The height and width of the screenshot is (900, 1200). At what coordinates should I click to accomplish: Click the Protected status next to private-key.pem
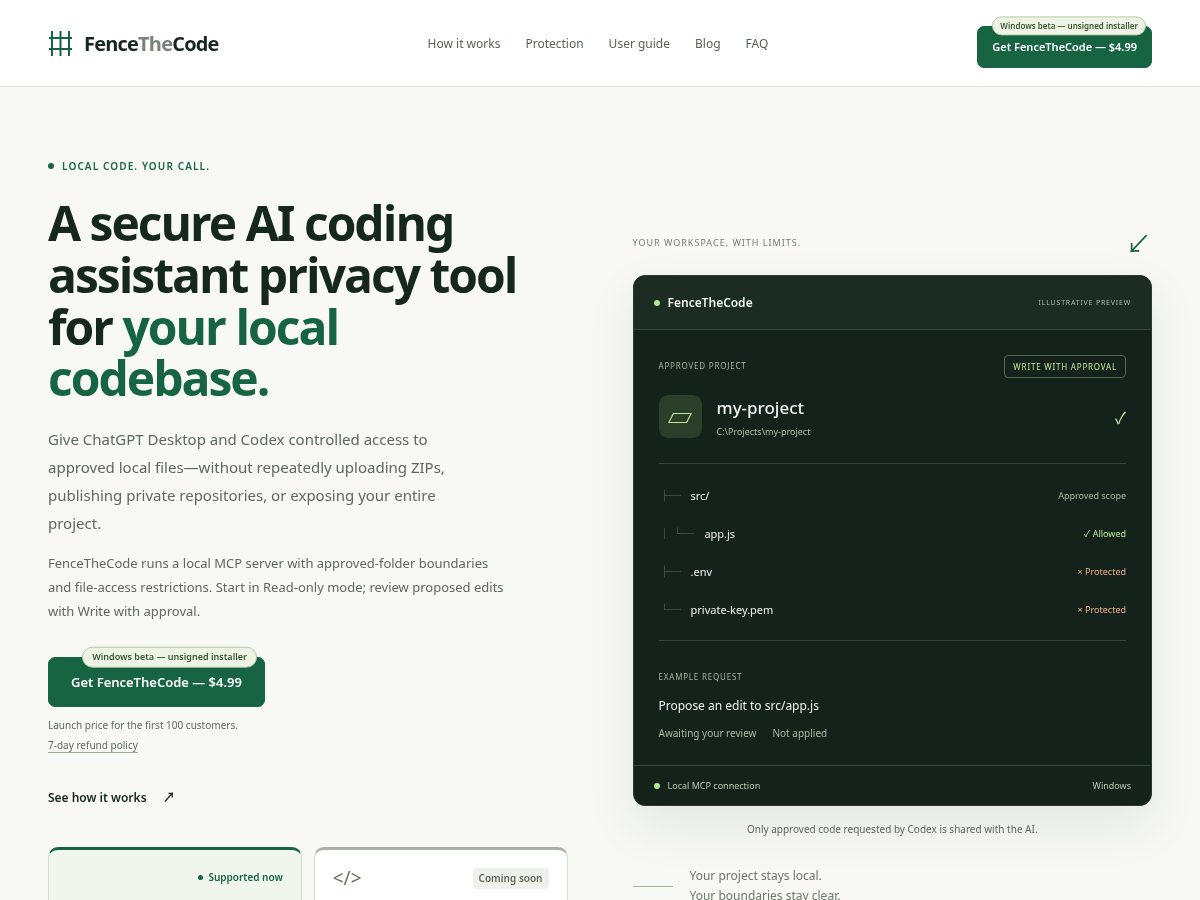point(1101,610)
